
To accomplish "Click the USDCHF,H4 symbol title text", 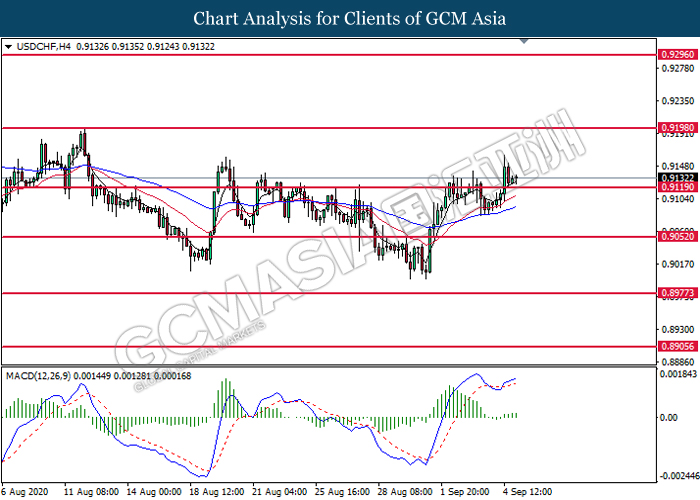I will pyautogui.click(x=44, y=46).
